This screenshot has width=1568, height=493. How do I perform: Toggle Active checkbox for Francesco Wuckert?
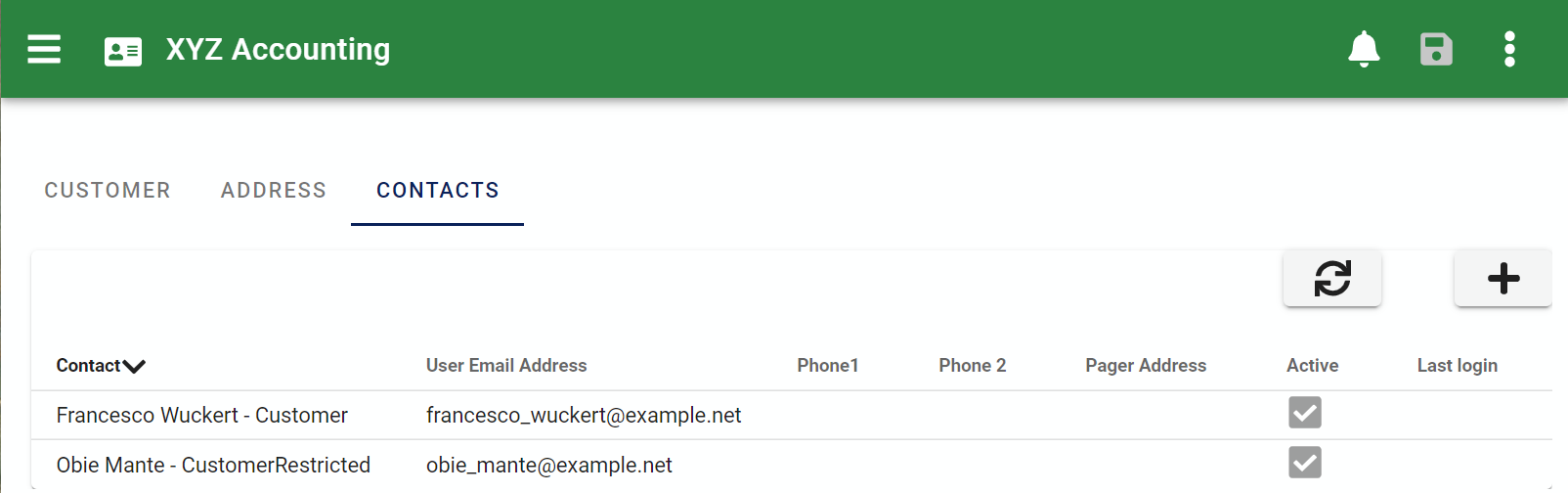pos(1305,413)
